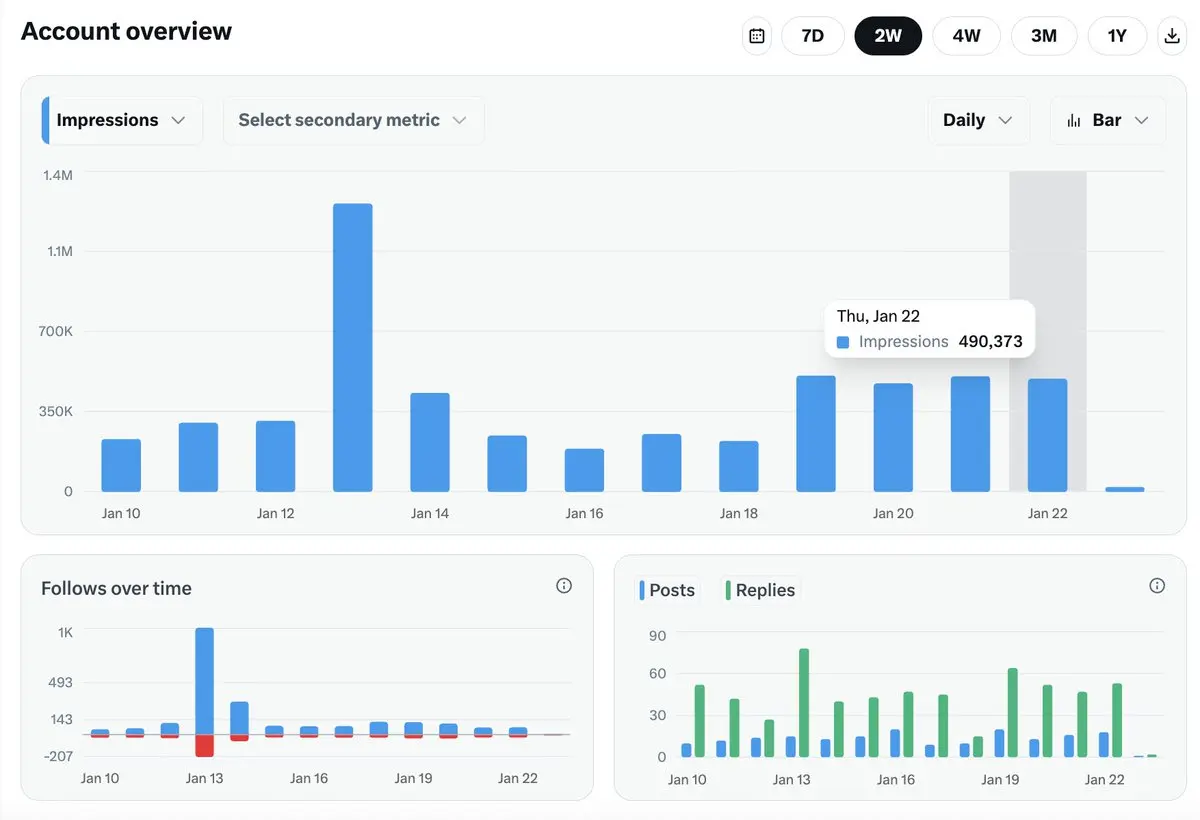The height and width of the screenshot is (820, 1200).
Task: Select the 7D time range
Action: [812, 36]
